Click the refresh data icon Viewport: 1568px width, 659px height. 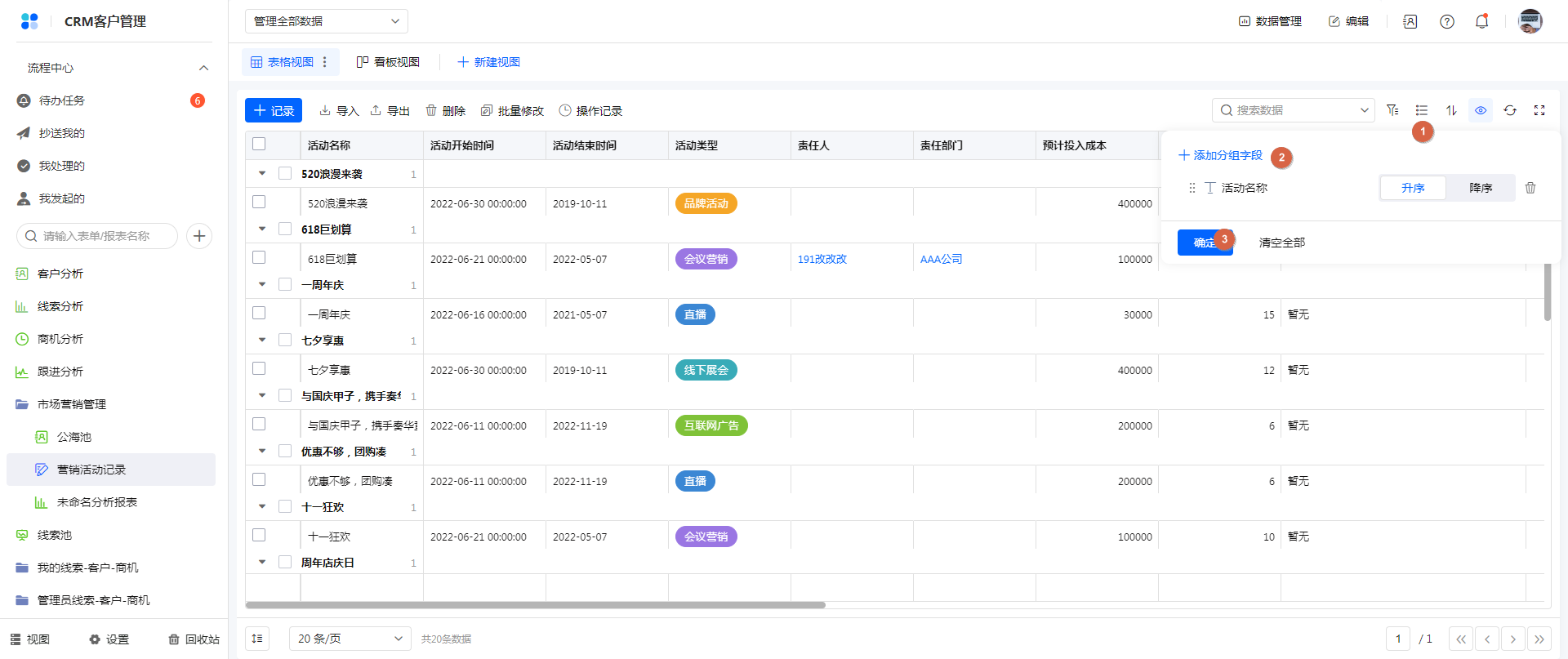coord(1510,110)
